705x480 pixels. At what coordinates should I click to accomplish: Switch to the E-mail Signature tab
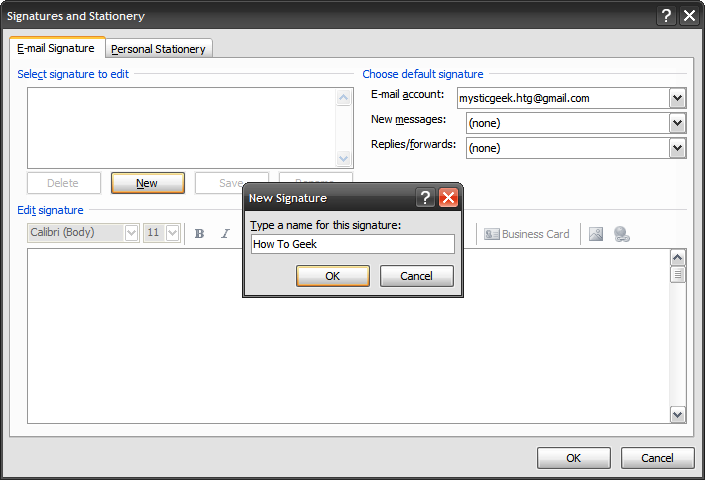click(x=57, y=48)
